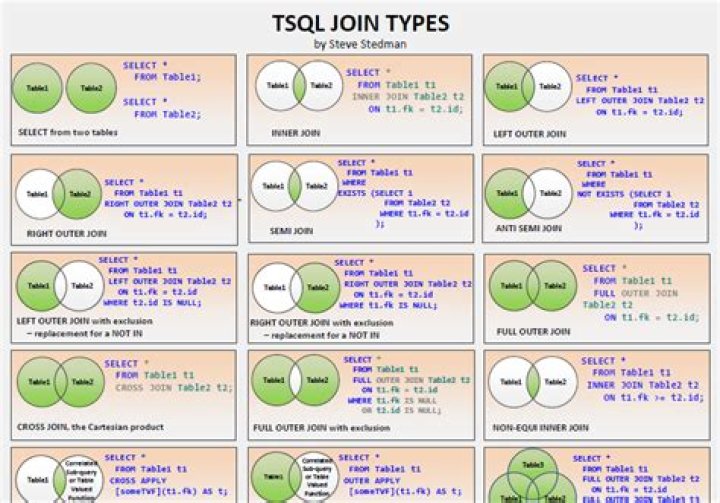Click the Venn diagram above the plain LEFT OUTER JOIN caption
Screen dimensions: 720x503
528,87
